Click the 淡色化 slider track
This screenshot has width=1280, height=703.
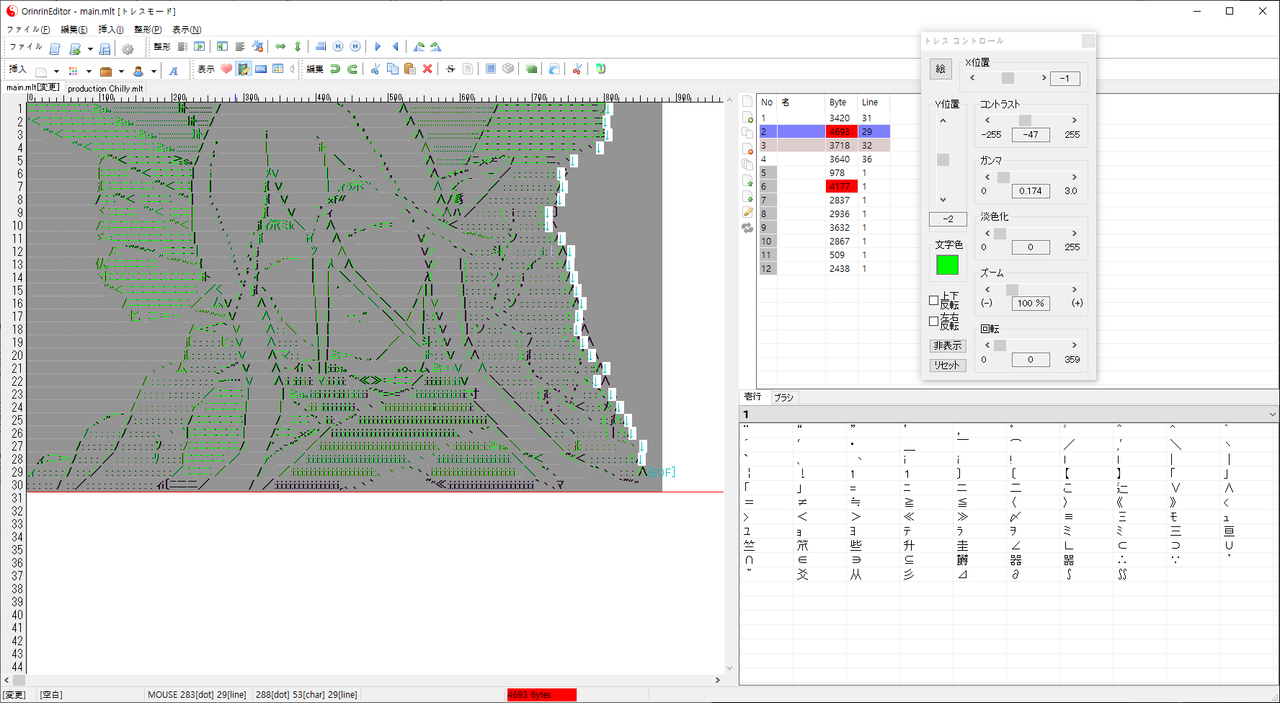1031,232
